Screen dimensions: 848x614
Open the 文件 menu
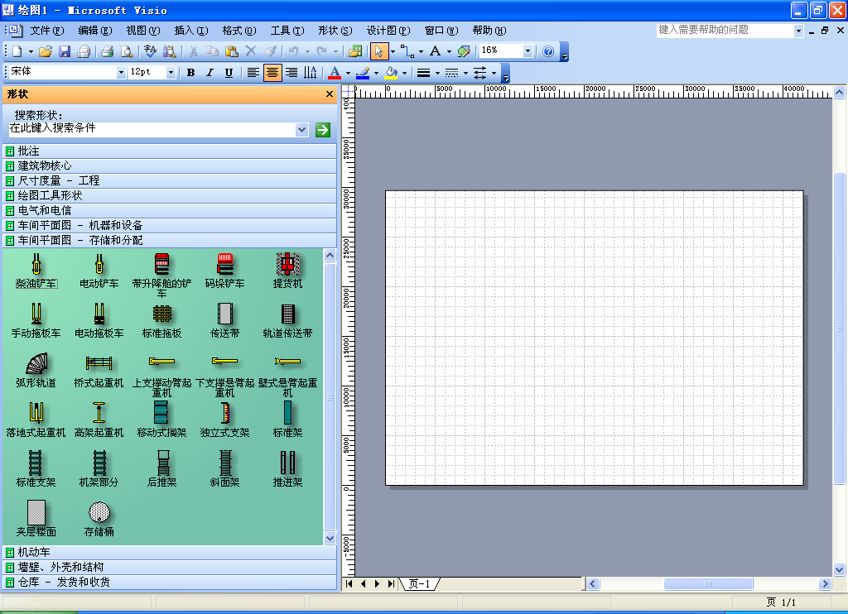click(47, 31)
